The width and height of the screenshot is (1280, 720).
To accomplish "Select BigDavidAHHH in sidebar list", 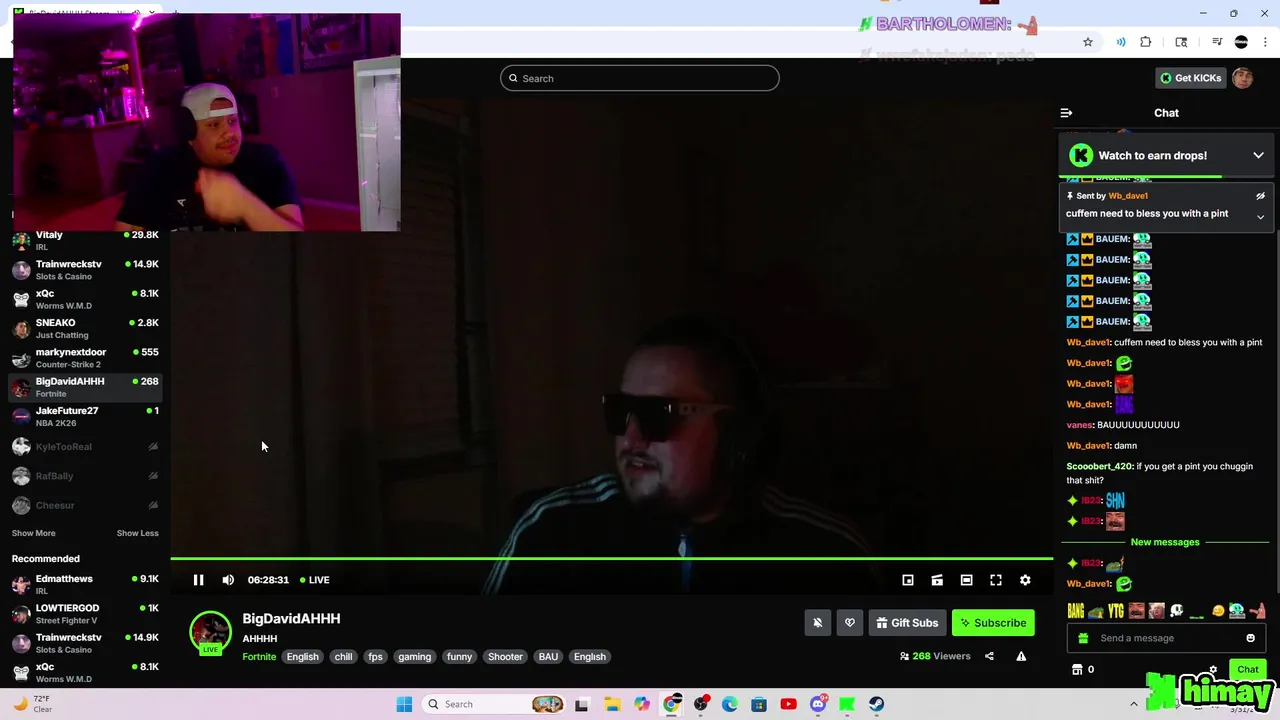I will coord(85,387).
